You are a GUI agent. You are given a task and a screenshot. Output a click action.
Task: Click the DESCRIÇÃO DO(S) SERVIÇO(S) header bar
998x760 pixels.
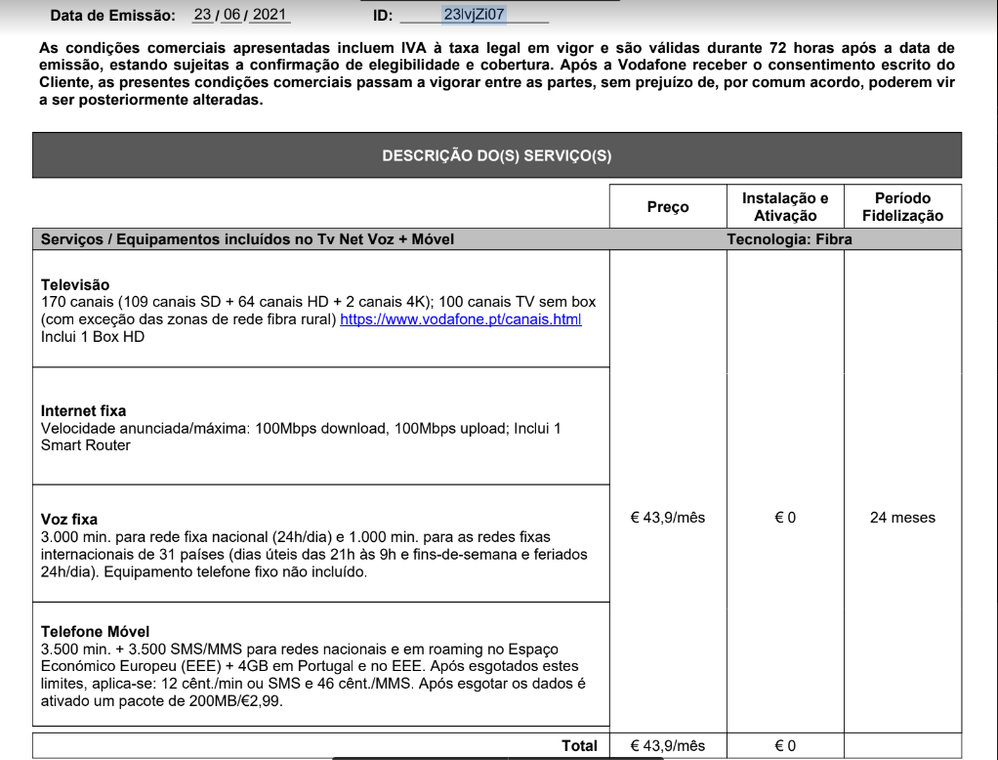pyautogui.click(x=496, y=156)
